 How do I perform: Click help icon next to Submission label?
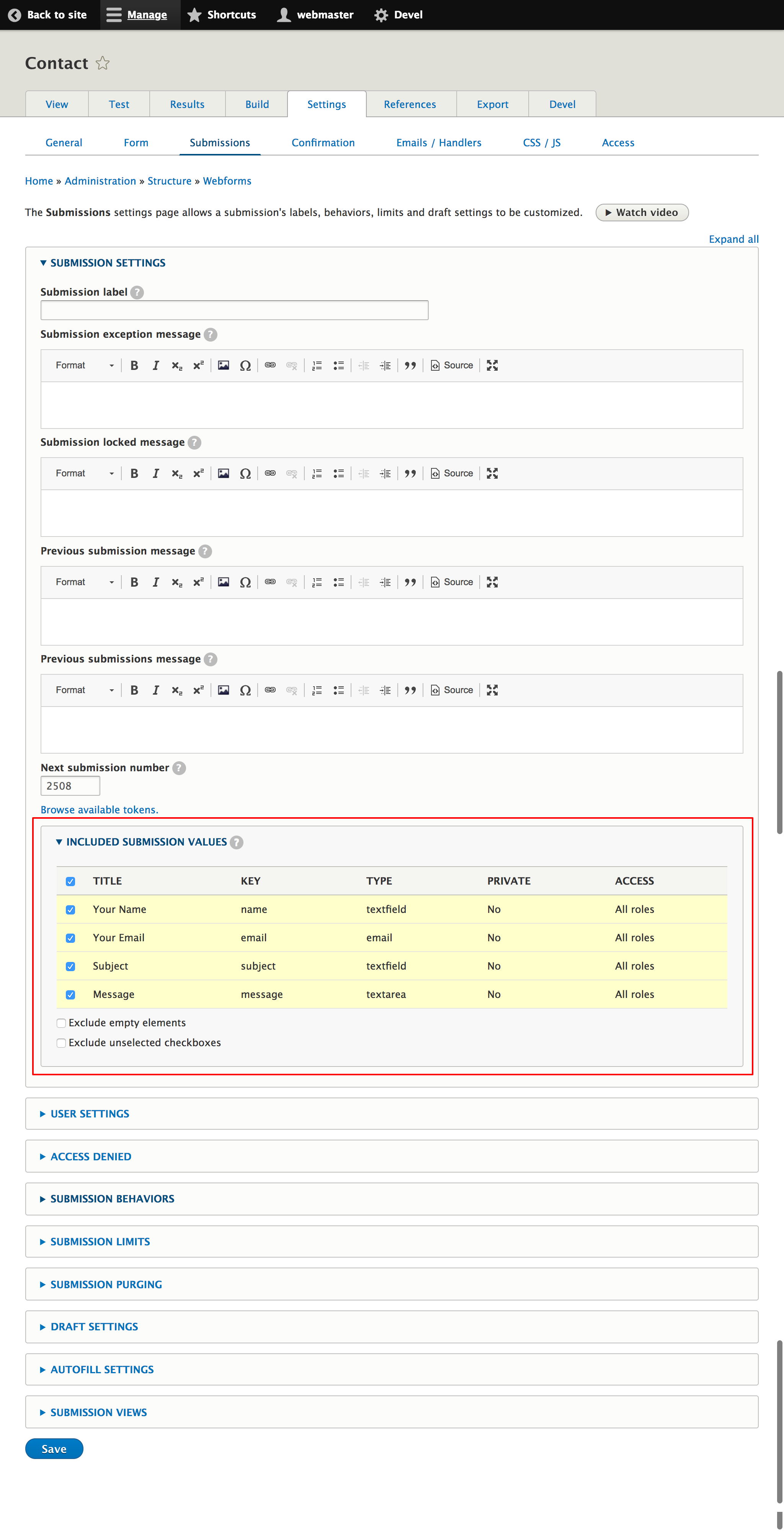tap(137, 293)
